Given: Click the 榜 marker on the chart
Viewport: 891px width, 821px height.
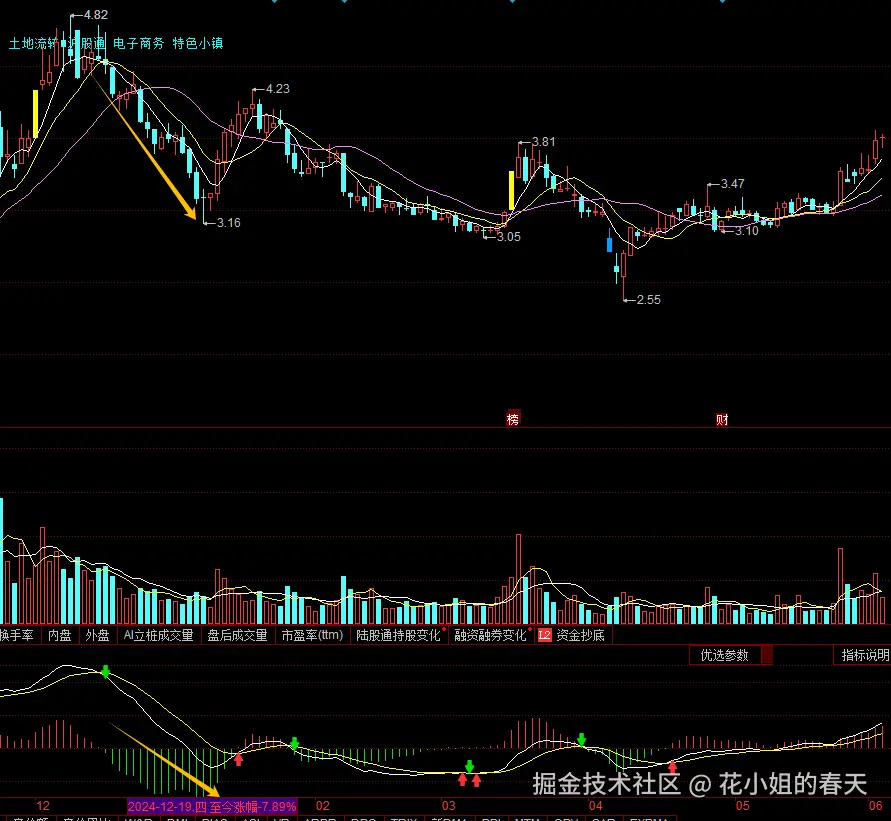Looking at the screenshot, I should (513, 419).
